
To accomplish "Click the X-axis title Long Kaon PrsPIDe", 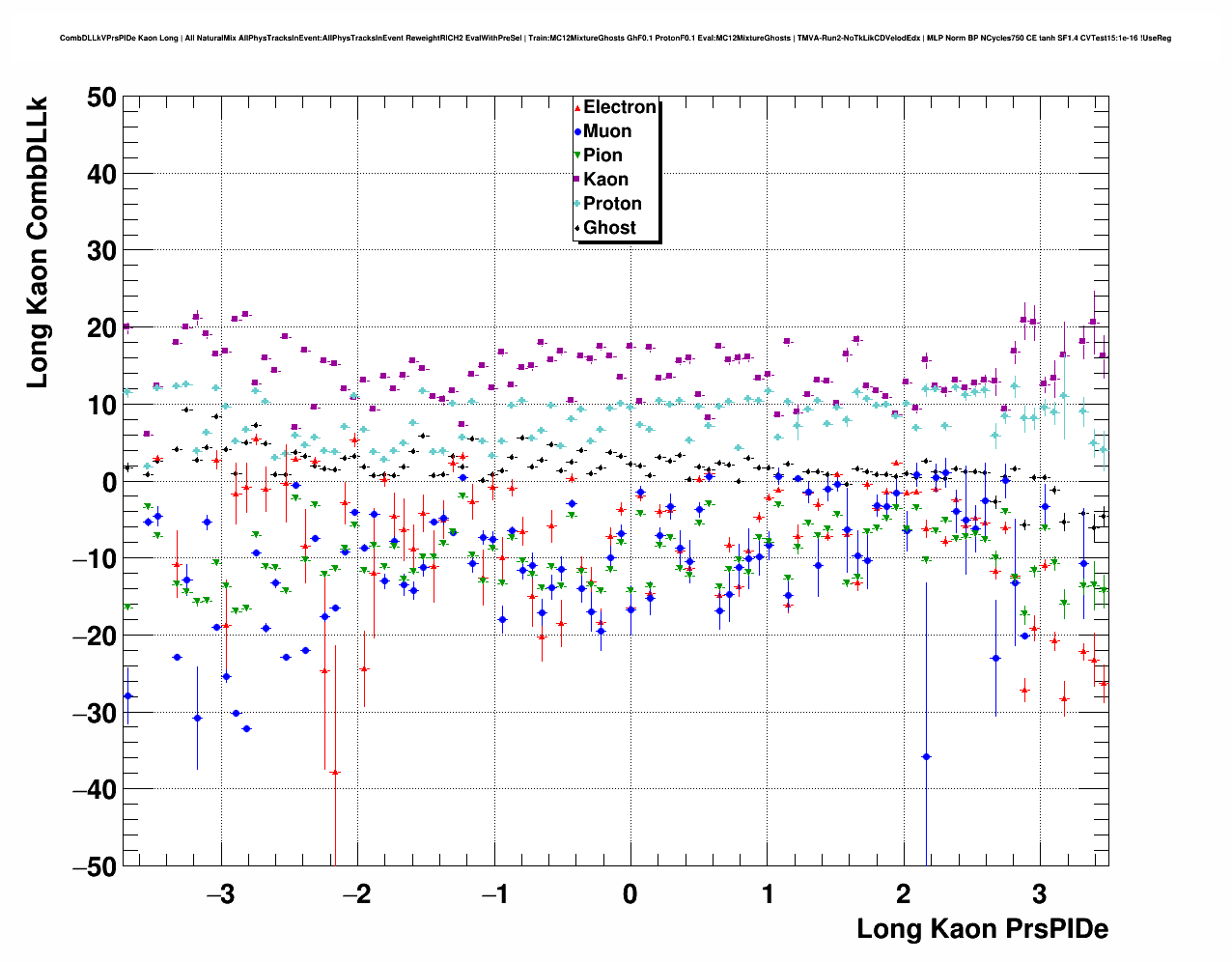I will click(x=982, y=929).
